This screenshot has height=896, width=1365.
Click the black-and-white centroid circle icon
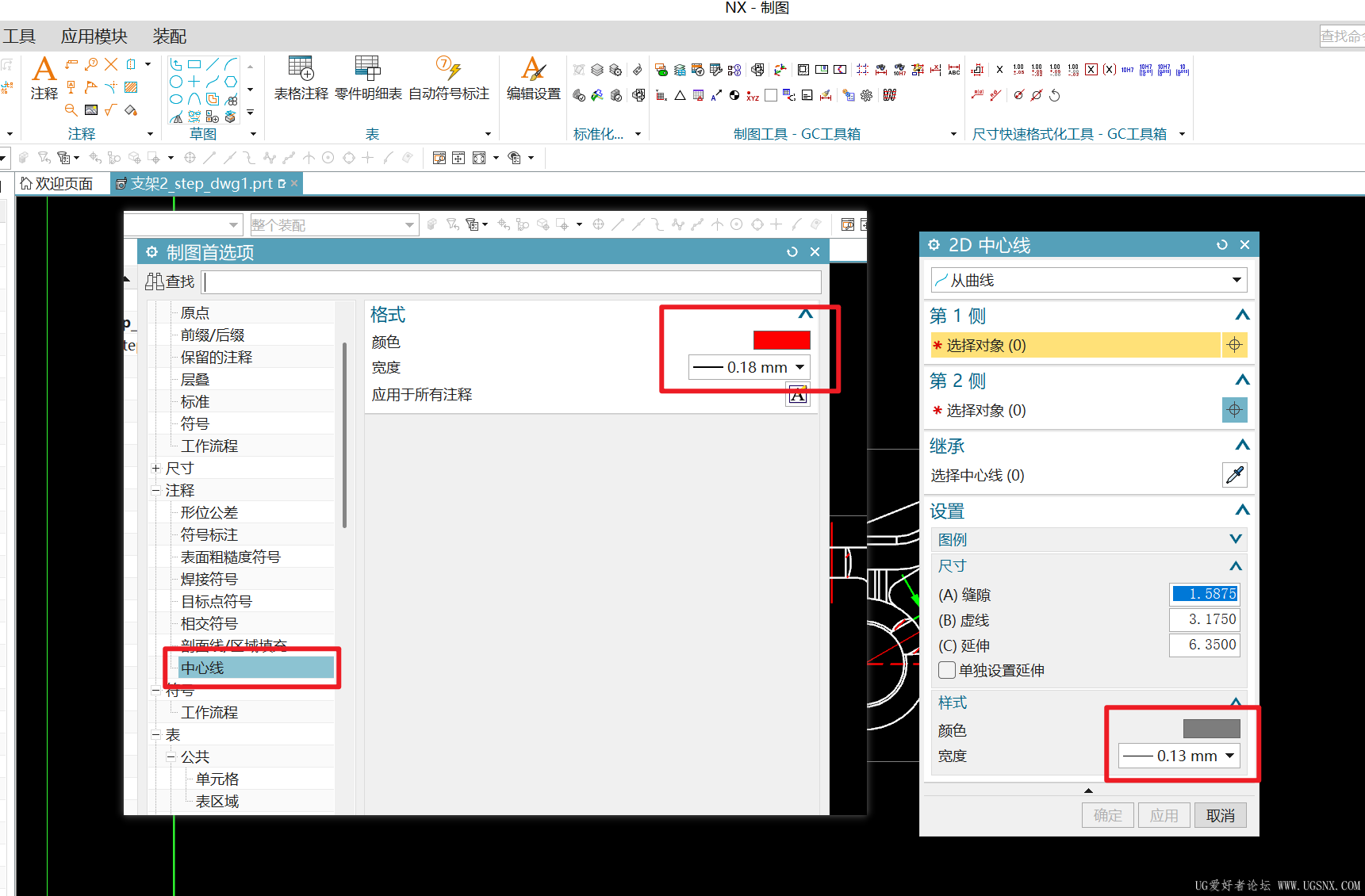point(734,96)
